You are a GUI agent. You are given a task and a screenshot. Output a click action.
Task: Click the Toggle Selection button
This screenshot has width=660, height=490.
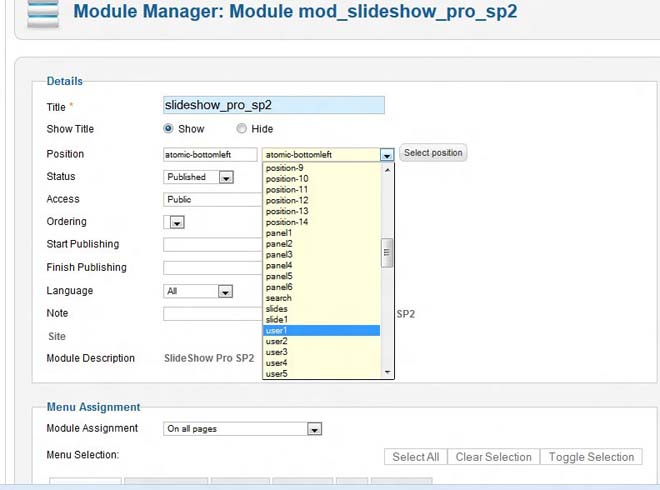pyautogui.click(x=590, y=457)
